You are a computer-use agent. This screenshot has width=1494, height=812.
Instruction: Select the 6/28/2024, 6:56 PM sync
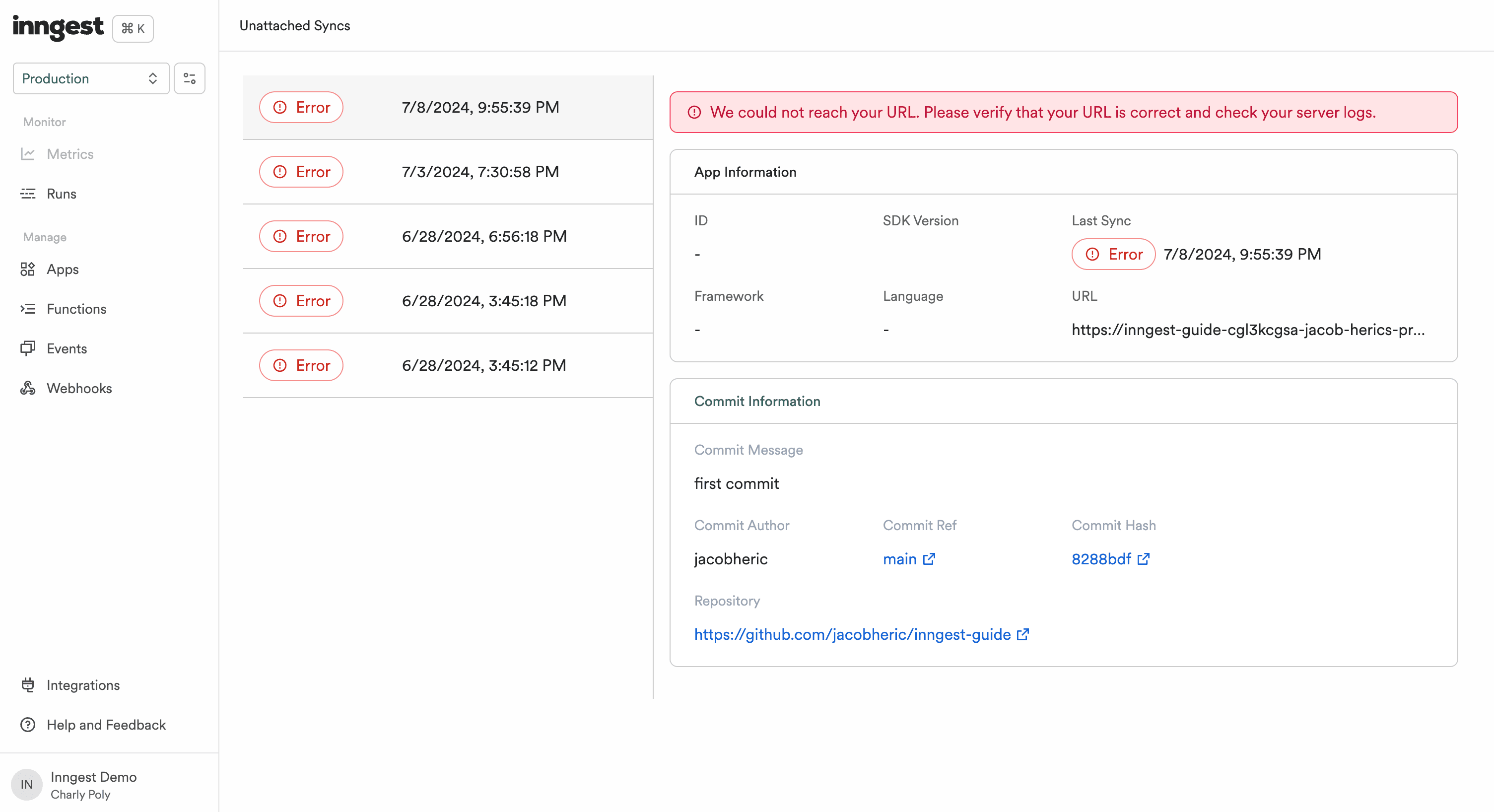[x=448, y=236]
